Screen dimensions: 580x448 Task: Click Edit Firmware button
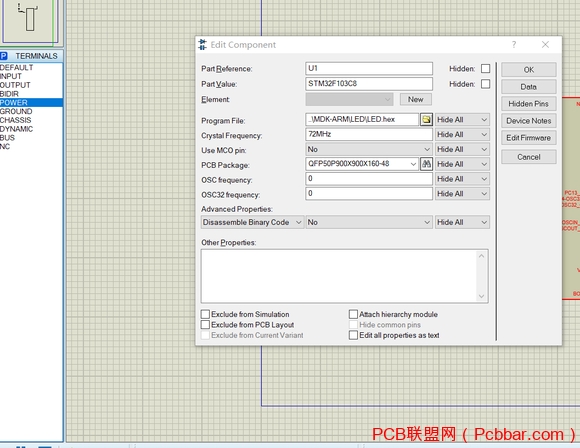(529, 138)
